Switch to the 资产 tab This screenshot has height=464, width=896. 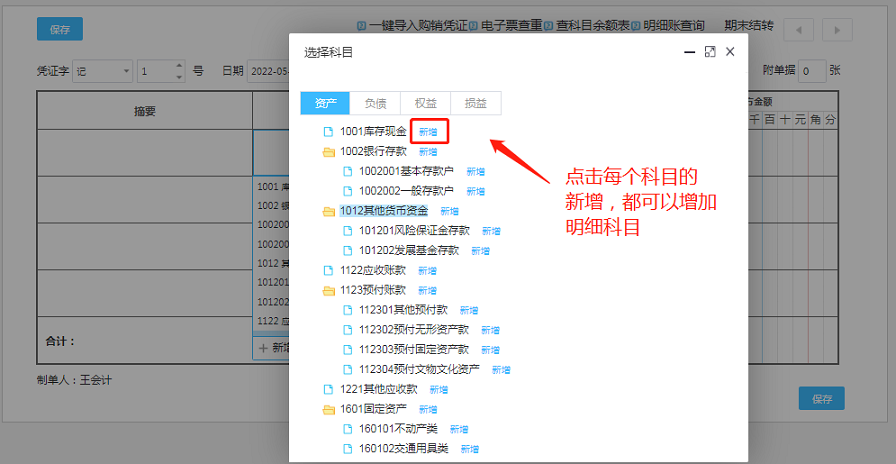point(325,103)
